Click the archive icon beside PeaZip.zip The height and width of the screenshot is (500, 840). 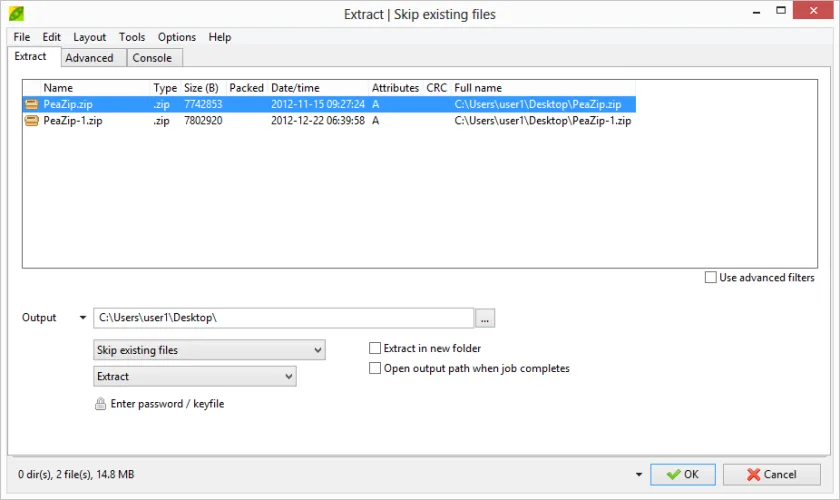point(32,104)
